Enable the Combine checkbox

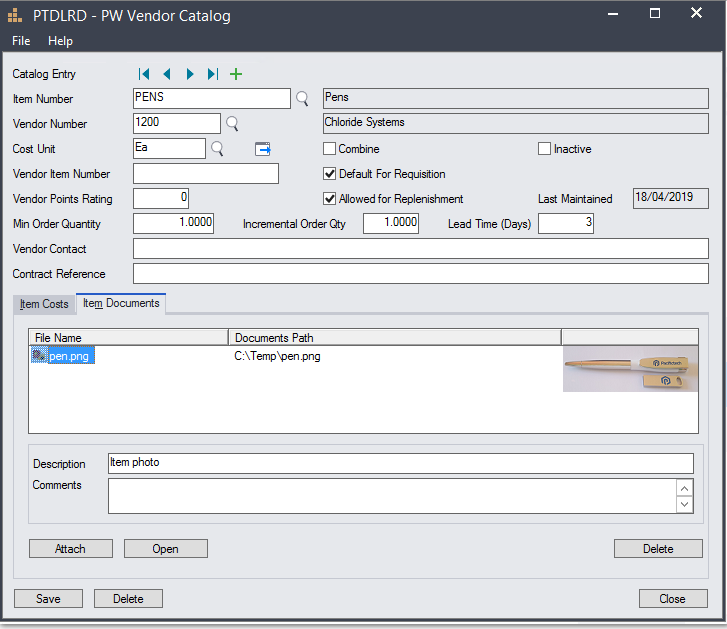coord(329,149)
